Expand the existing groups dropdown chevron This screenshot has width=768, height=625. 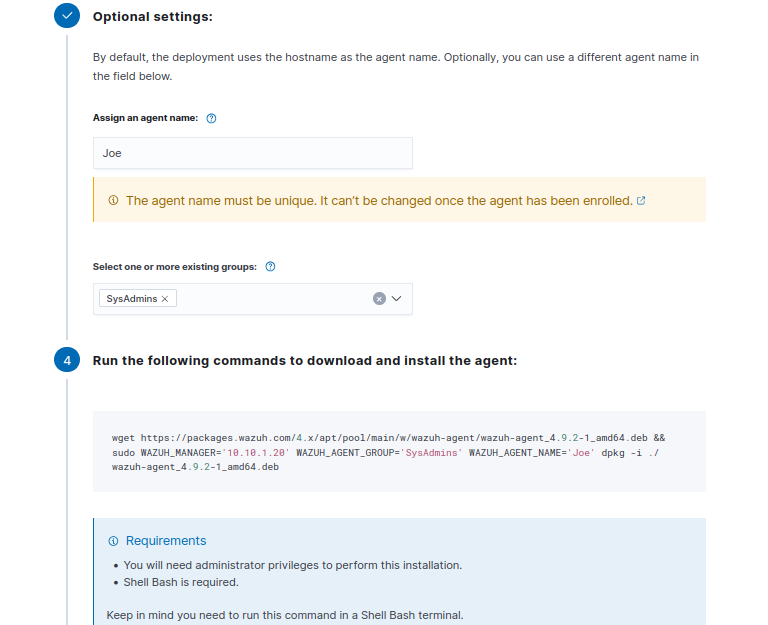pyautogui.click(x=397, y=298)
